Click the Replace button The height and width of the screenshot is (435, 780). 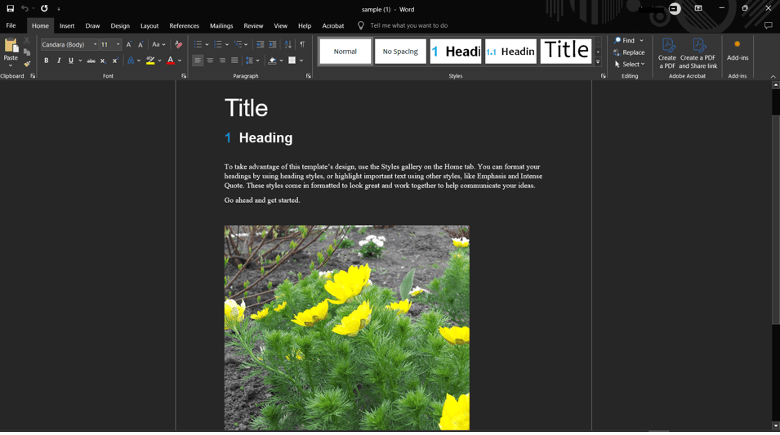pyautogui.click(x=629, y=52)
